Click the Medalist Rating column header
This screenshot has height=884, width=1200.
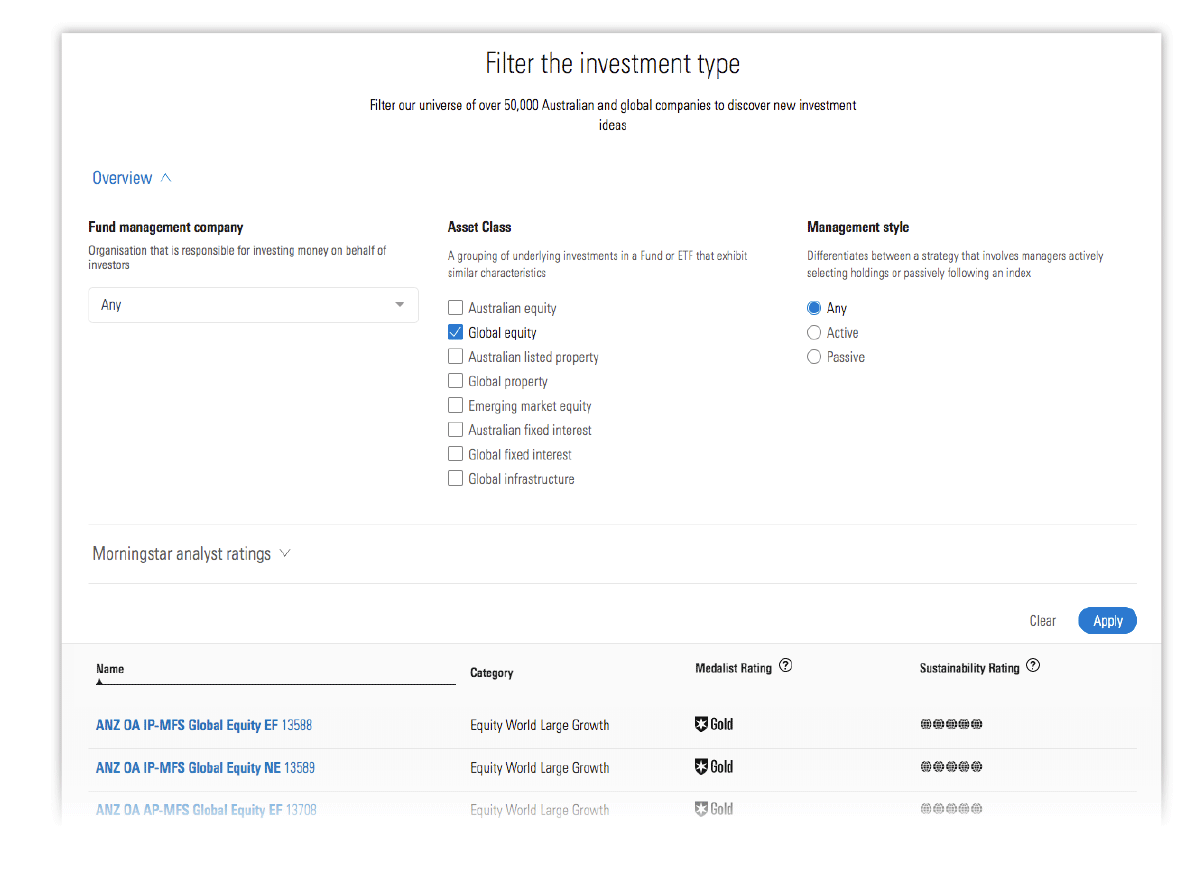coord(734,668)
